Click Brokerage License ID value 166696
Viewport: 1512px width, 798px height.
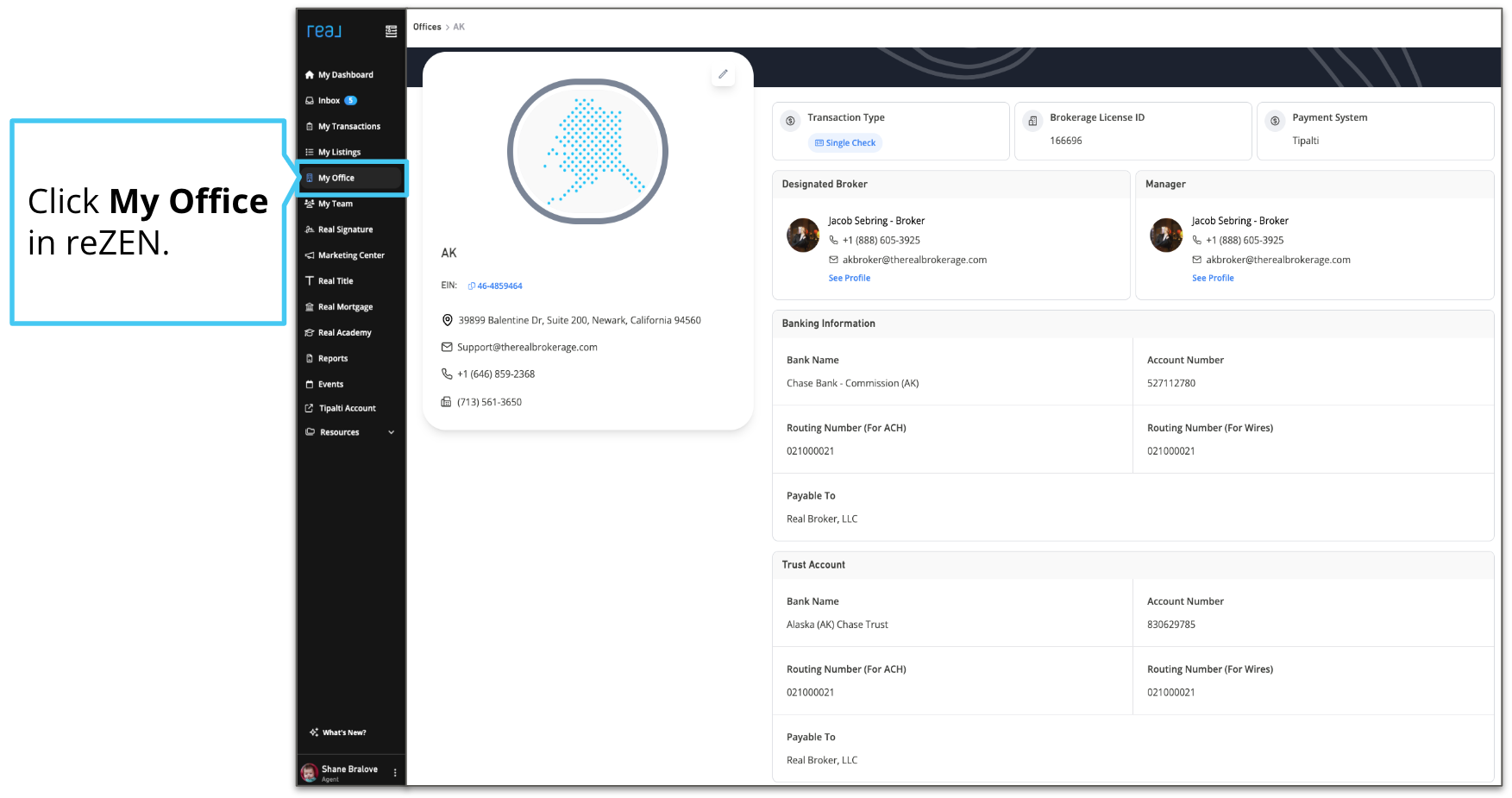(1066, 141)
